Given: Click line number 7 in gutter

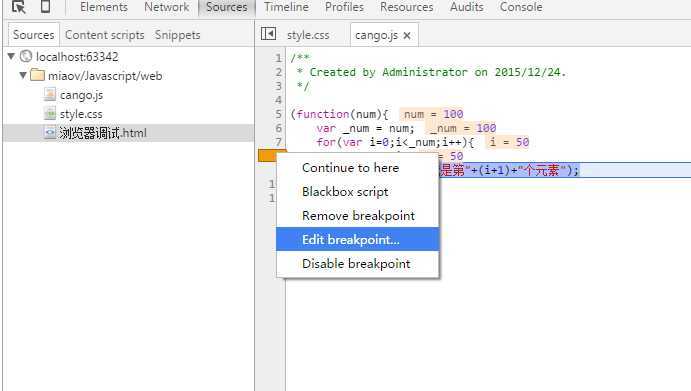Looking at the screenshot, I should point(279,142).
